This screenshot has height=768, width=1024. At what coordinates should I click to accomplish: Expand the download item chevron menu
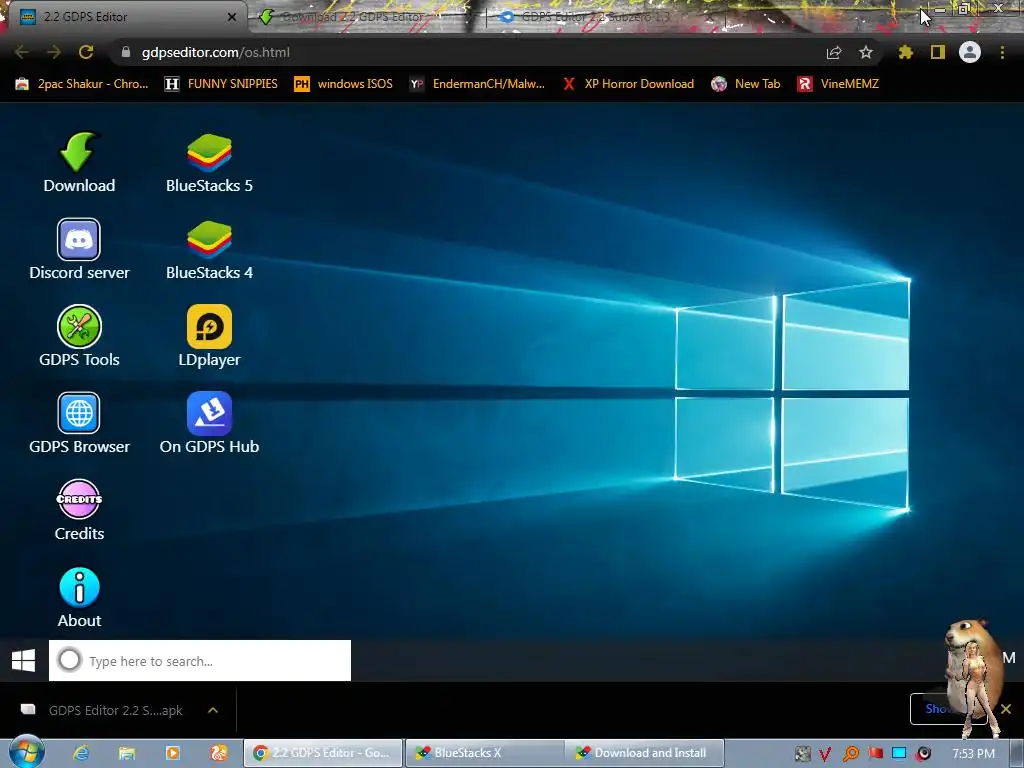pos(213,710)
